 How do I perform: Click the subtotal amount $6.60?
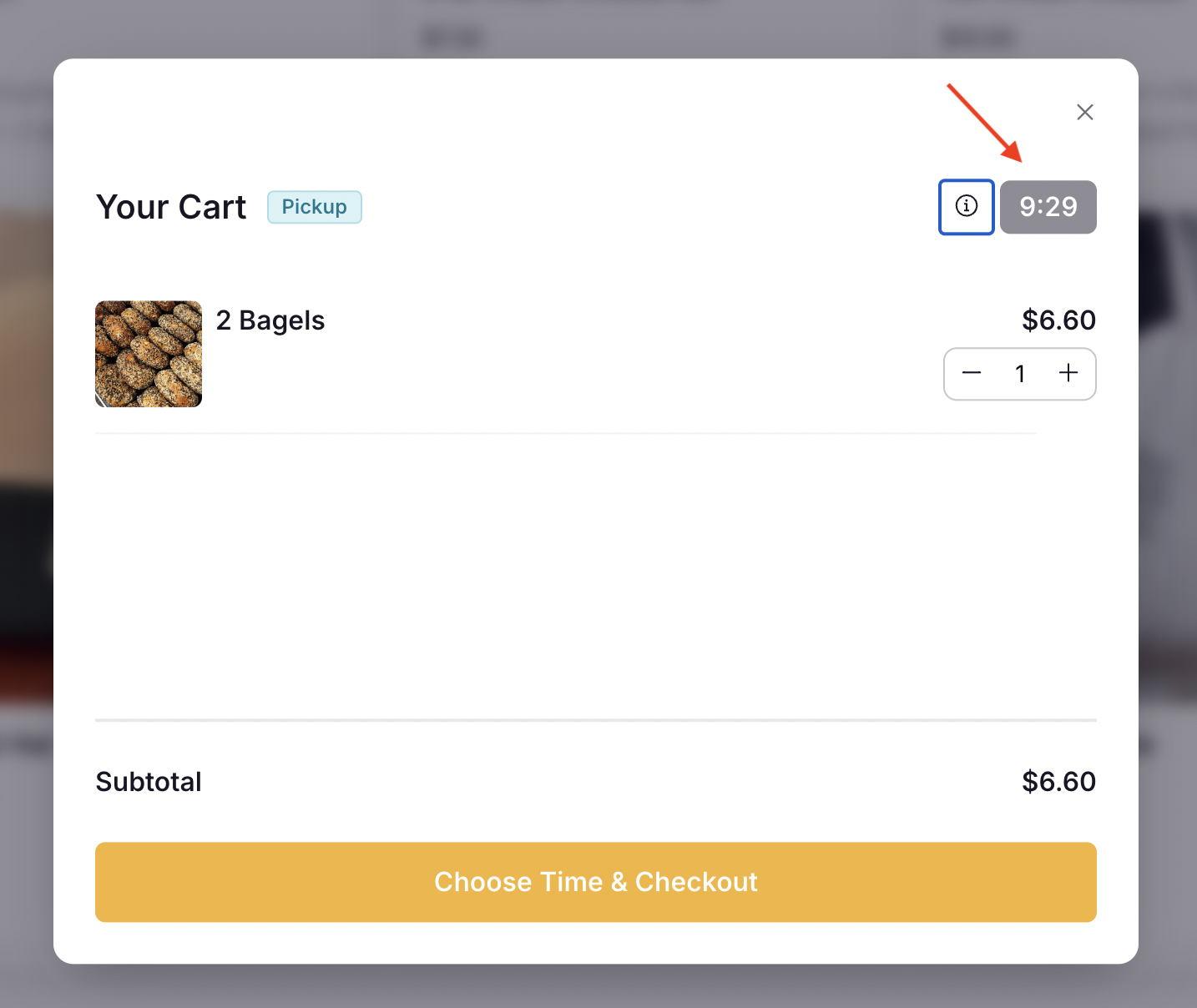tap(1058, 782)
